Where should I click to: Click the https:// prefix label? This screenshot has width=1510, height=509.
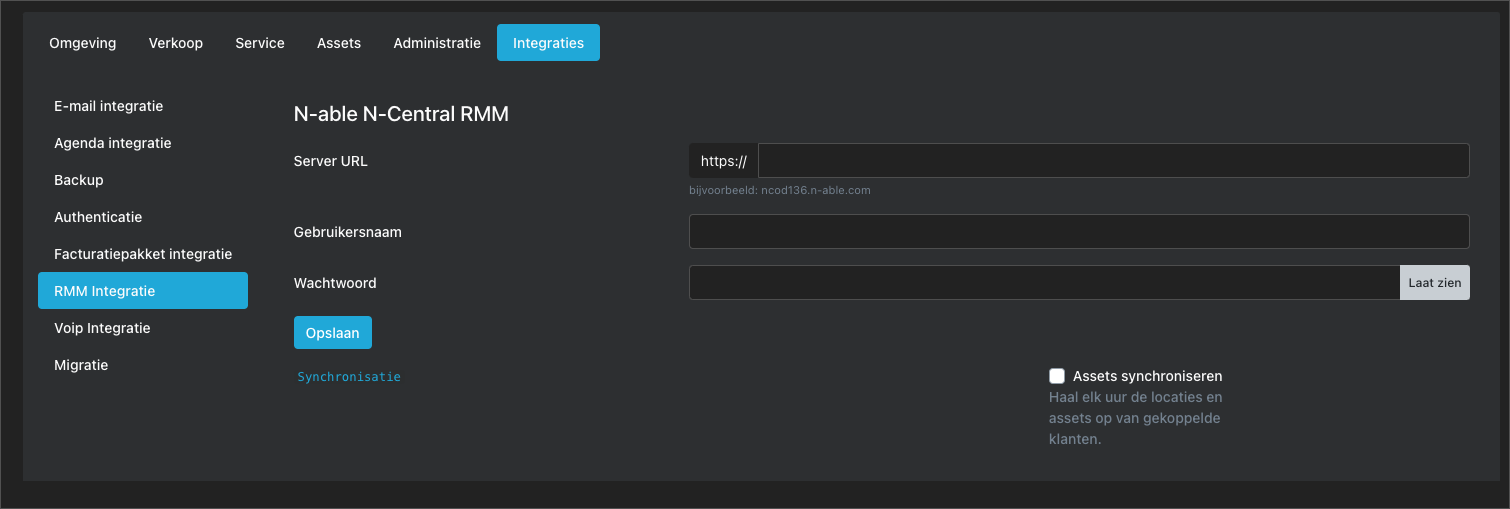point(724,161)
